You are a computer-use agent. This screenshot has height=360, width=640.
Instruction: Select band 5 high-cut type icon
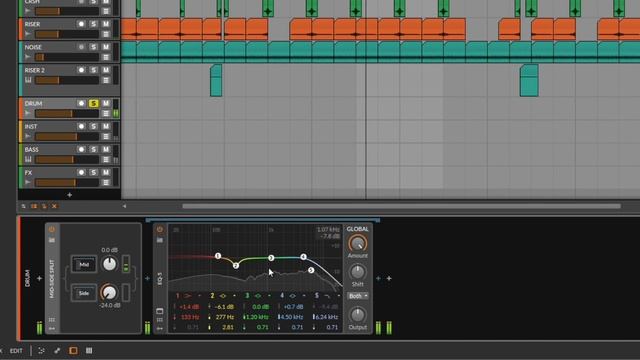pos(327,296)
